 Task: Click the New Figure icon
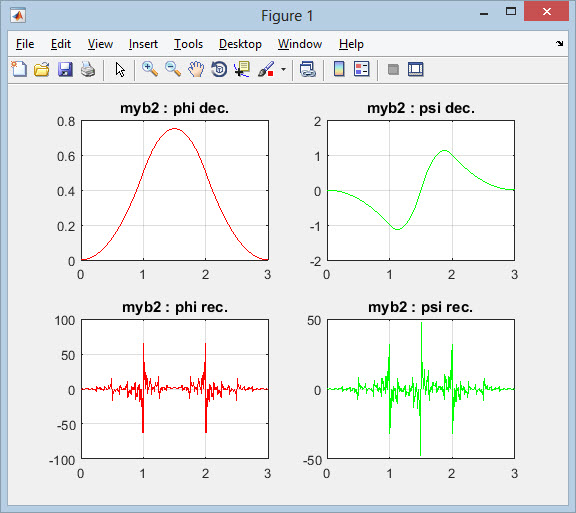pyautogui.click(x=19, y=69)
